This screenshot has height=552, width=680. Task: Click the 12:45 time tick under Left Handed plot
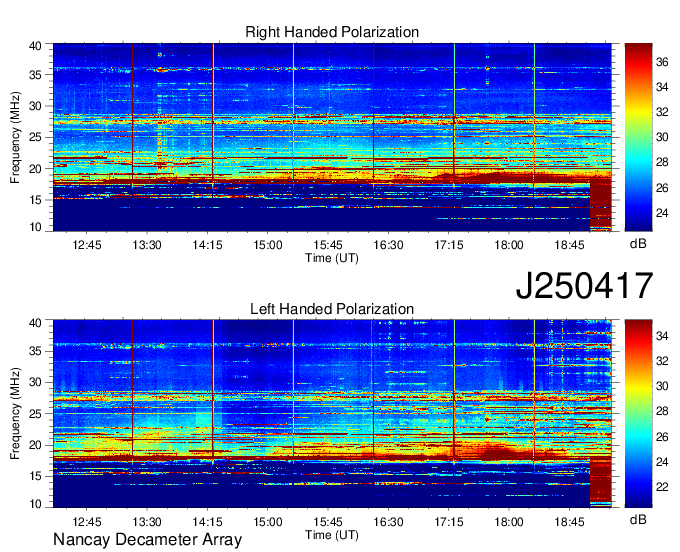[87, 522]
